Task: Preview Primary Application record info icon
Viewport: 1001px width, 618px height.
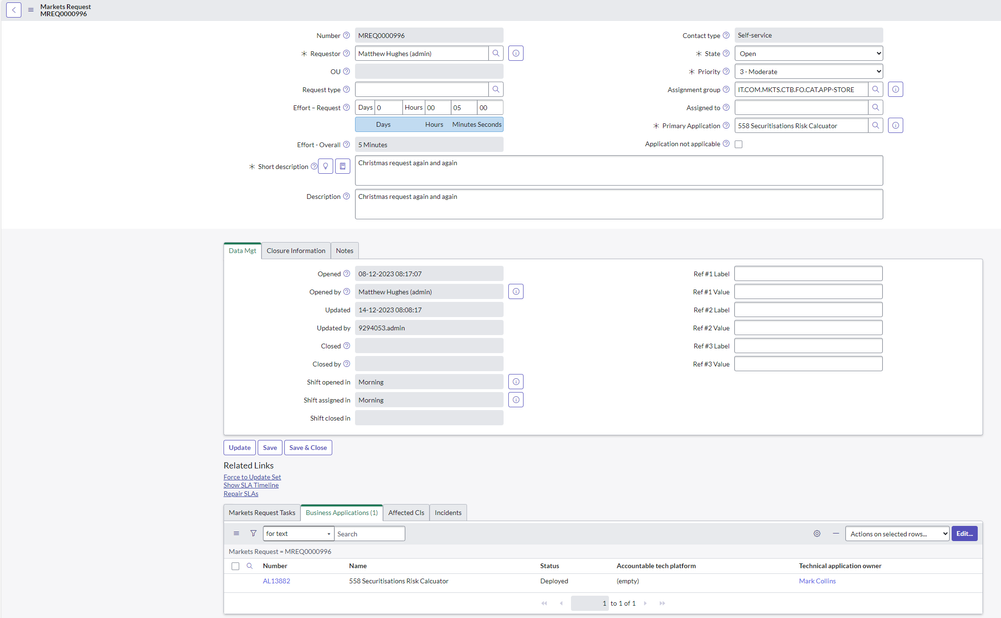Action: [896, 126]
